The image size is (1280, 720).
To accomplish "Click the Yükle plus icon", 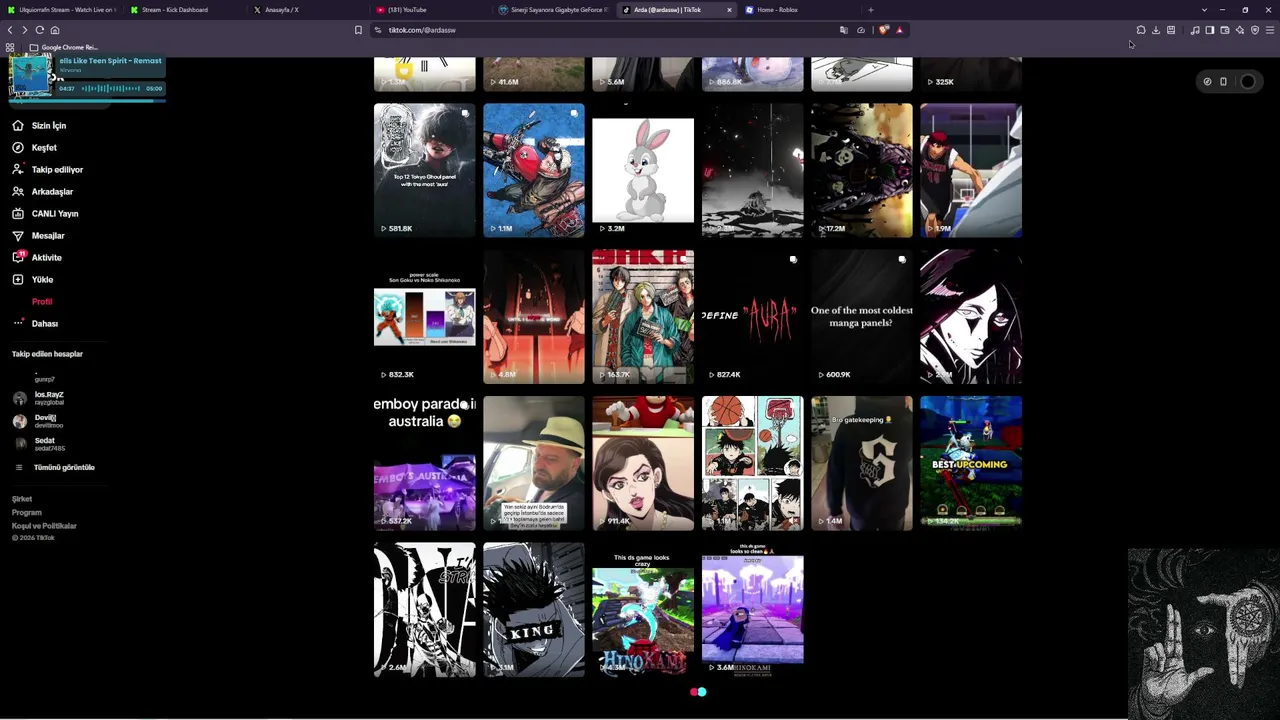I will [18, 280].
